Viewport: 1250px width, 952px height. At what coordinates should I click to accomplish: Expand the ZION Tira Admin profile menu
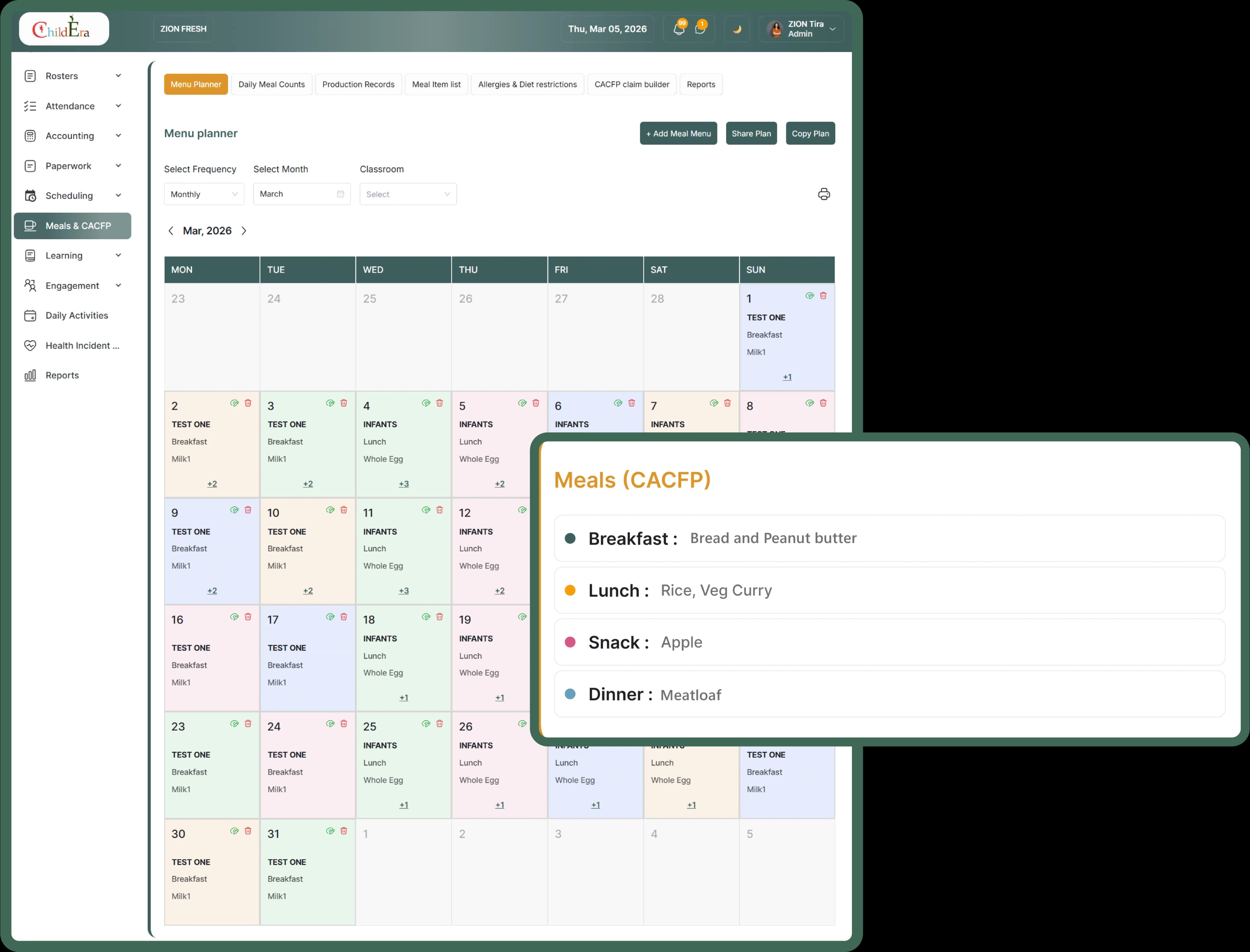801,28
